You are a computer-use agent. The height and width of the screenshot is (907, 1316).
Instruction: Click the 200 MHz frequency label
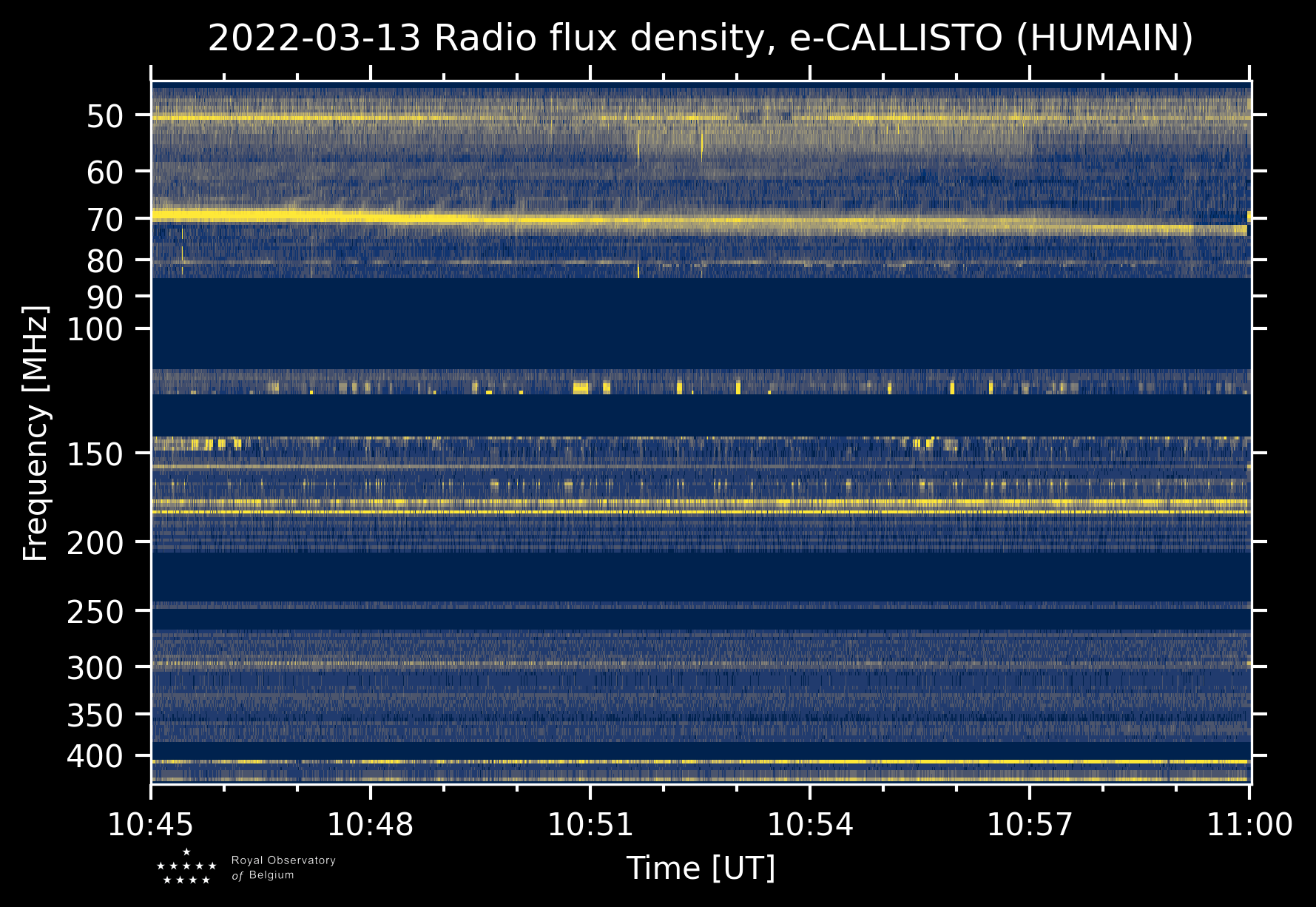pyautogui.click(x=95, y=543)
